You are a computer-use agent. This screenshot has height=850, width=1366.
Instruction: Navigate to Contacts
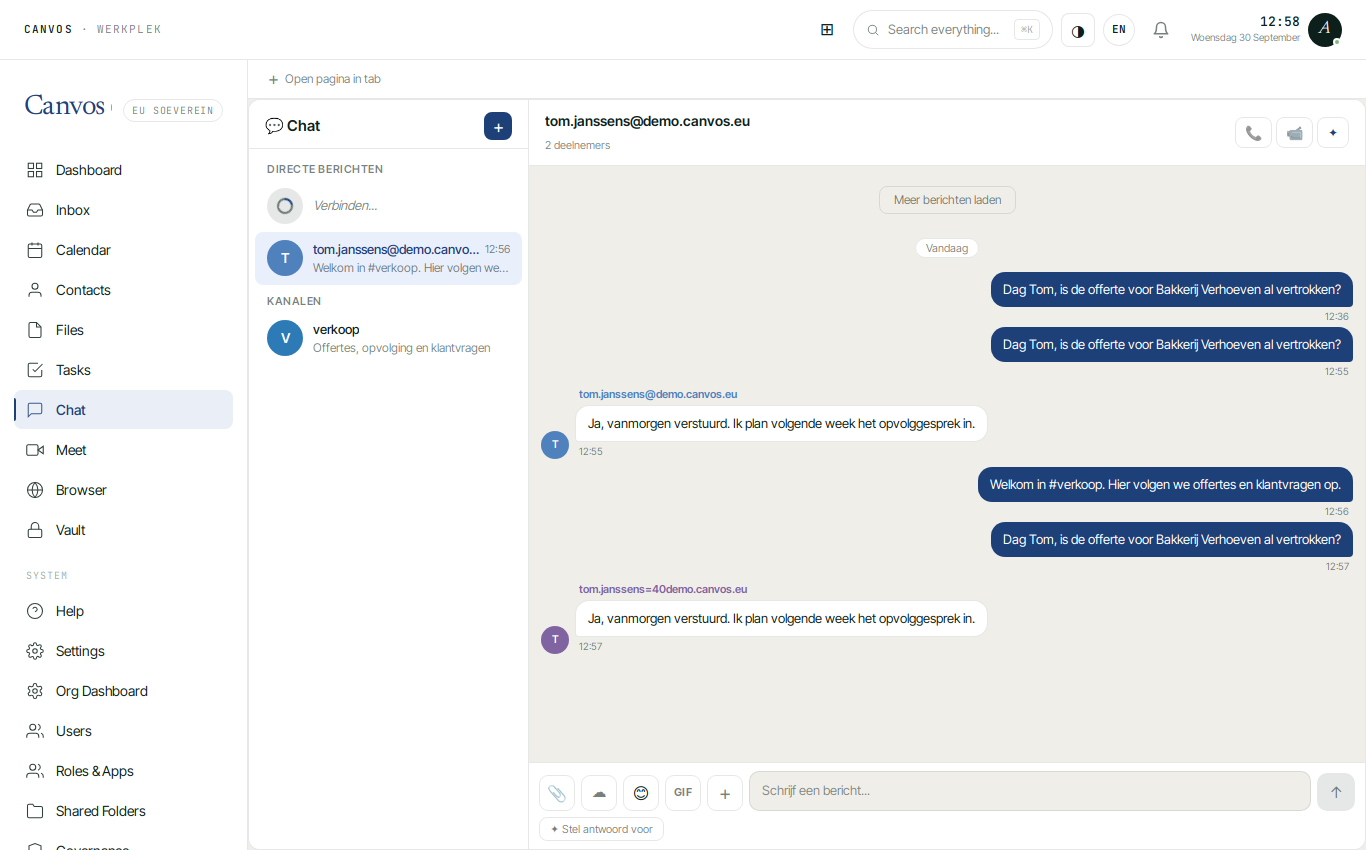123,290
